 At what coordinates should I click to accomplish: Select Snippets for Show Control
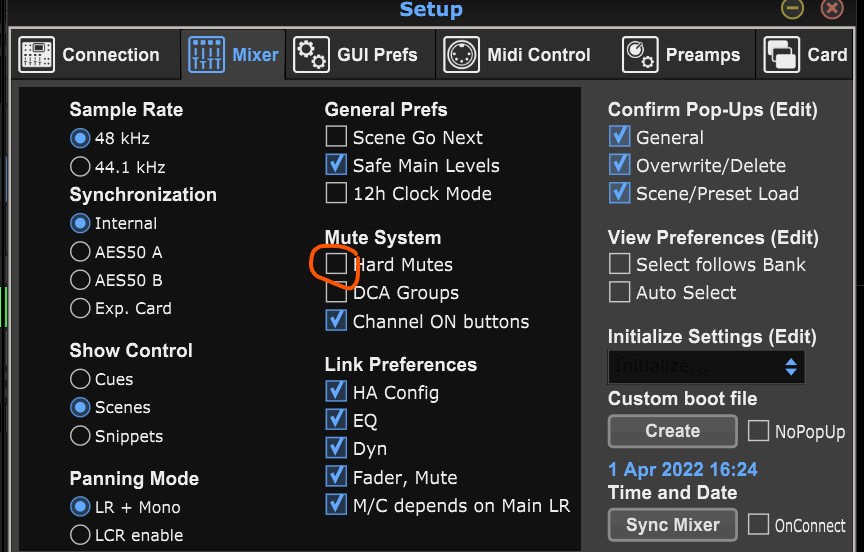[x=80, y=436]
